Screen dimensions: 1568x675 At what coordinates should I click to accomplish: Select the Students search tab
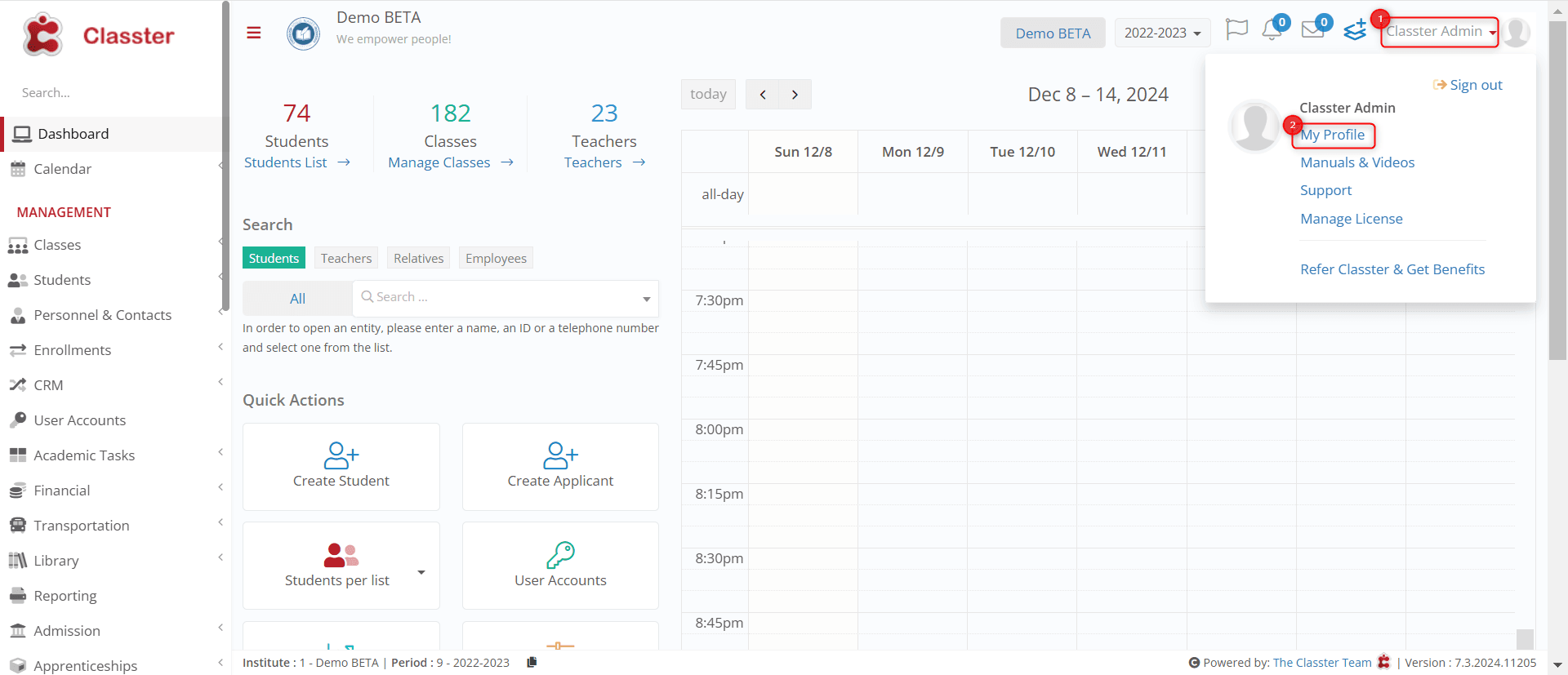[x=274, y=258]
